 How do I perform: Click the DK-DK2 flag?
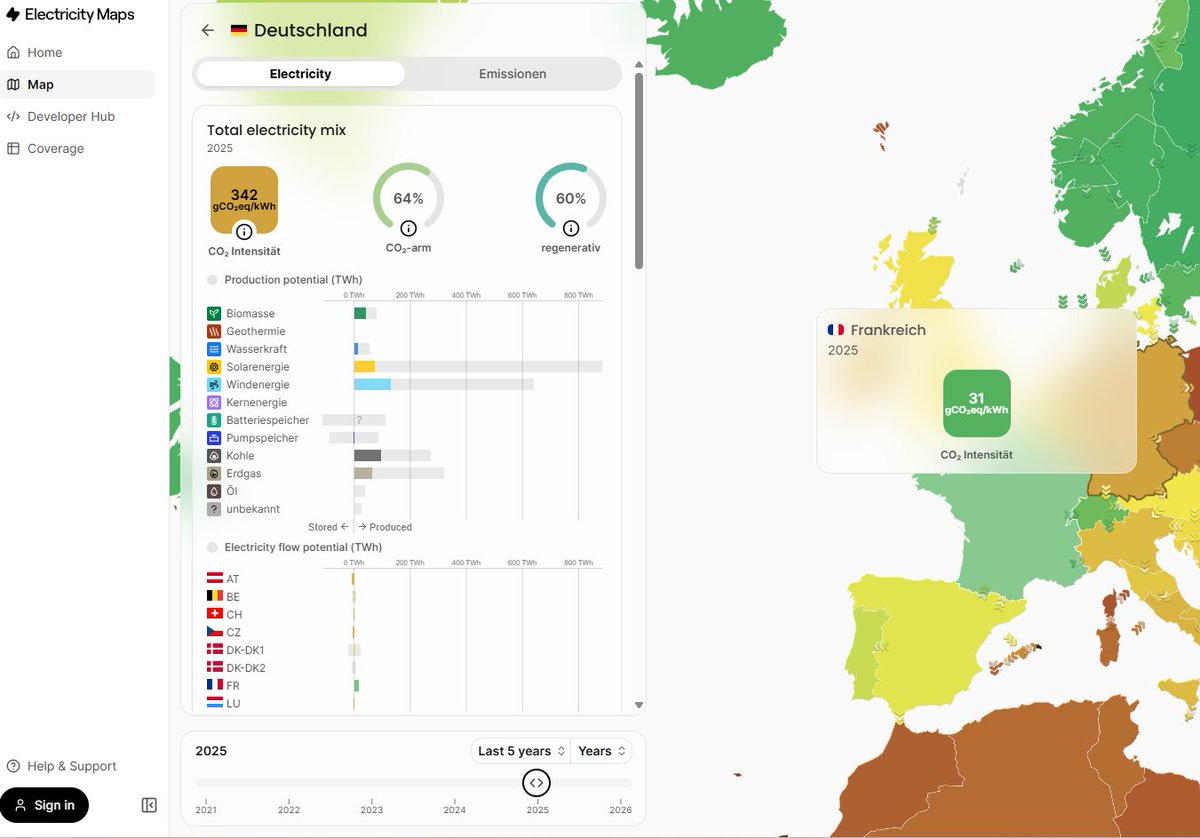point(214,667)
